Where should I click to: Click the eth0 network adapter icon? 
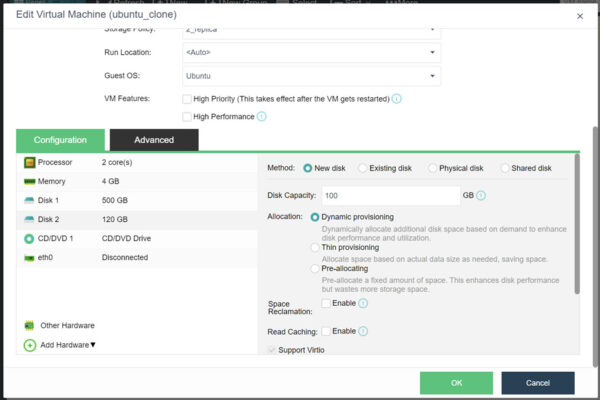point(29,258)
